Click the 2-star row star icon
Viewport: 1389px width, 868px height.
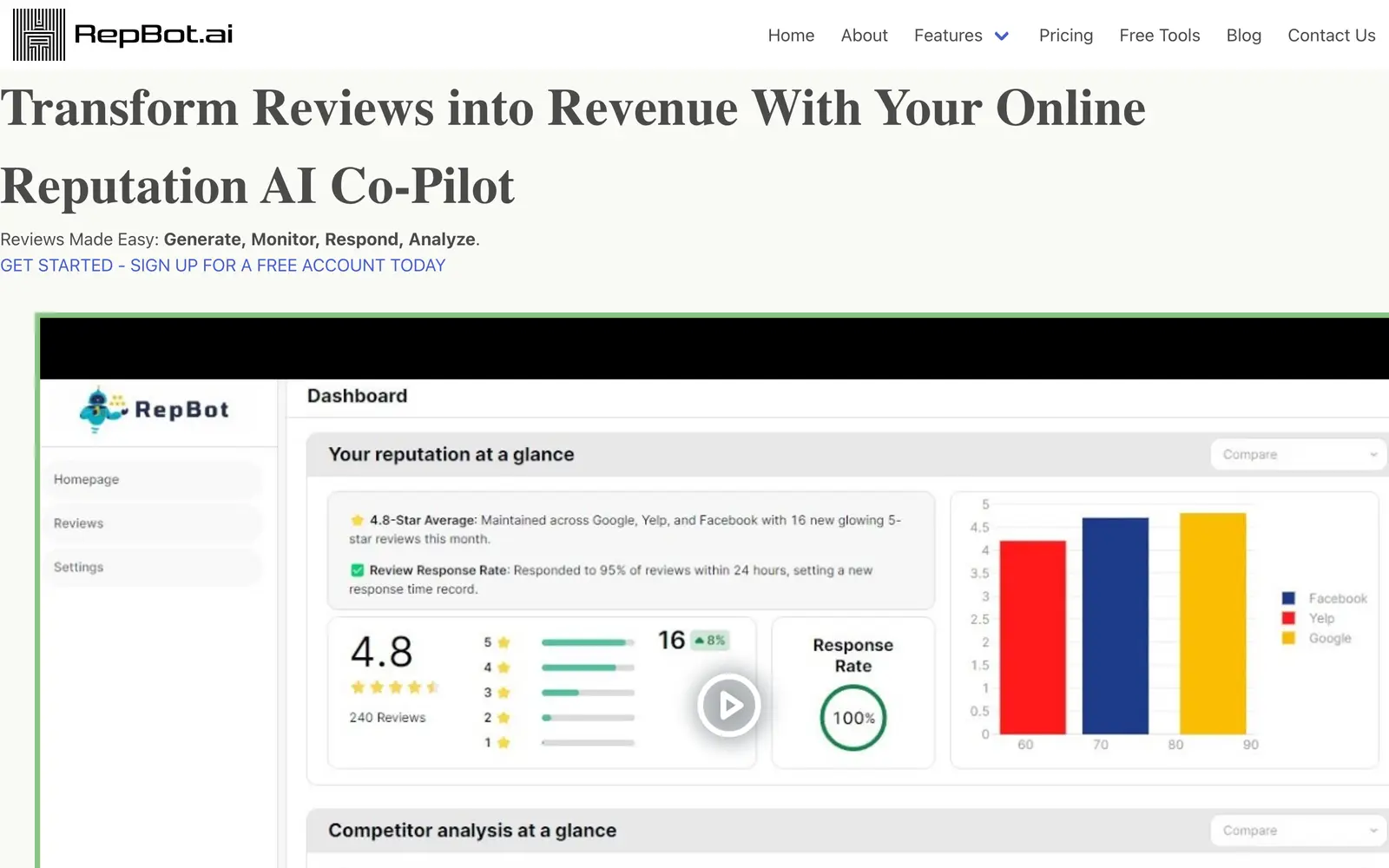coord(504,718)
